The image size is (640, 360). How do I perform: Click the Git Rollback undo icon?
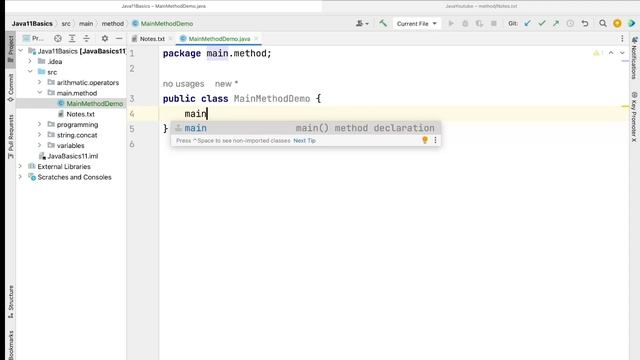tap(585, 24)
